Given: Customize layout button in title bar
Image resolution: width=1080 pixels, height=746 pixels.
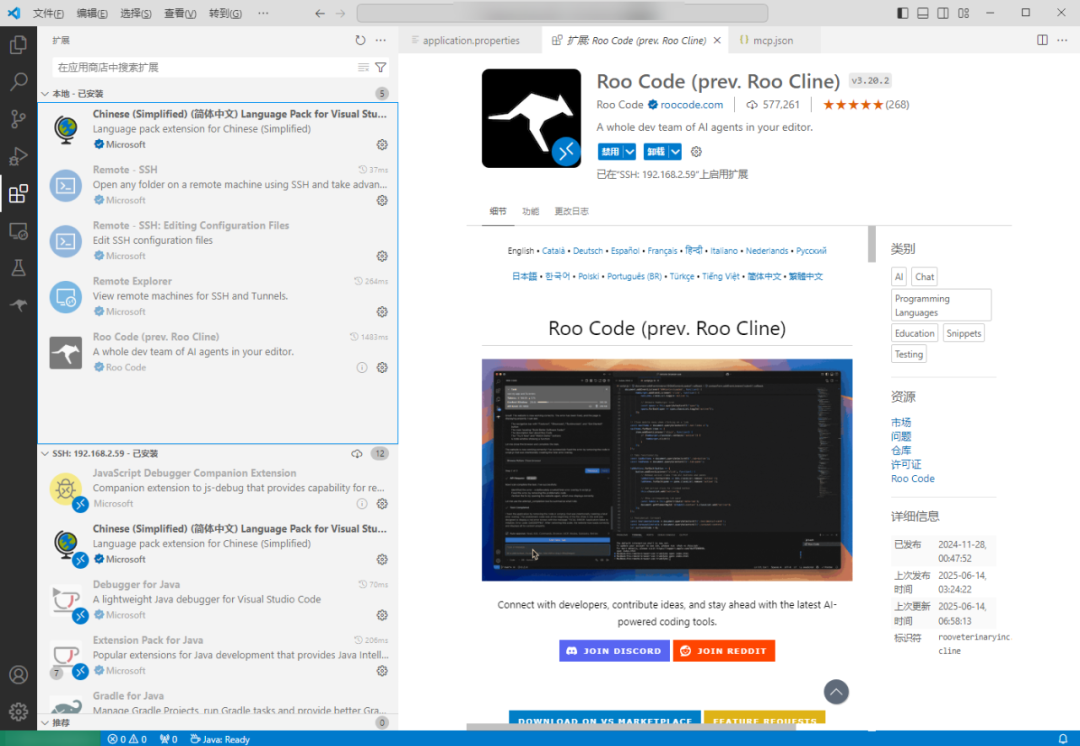Looking at the screenshot, I should pos(964,13).
